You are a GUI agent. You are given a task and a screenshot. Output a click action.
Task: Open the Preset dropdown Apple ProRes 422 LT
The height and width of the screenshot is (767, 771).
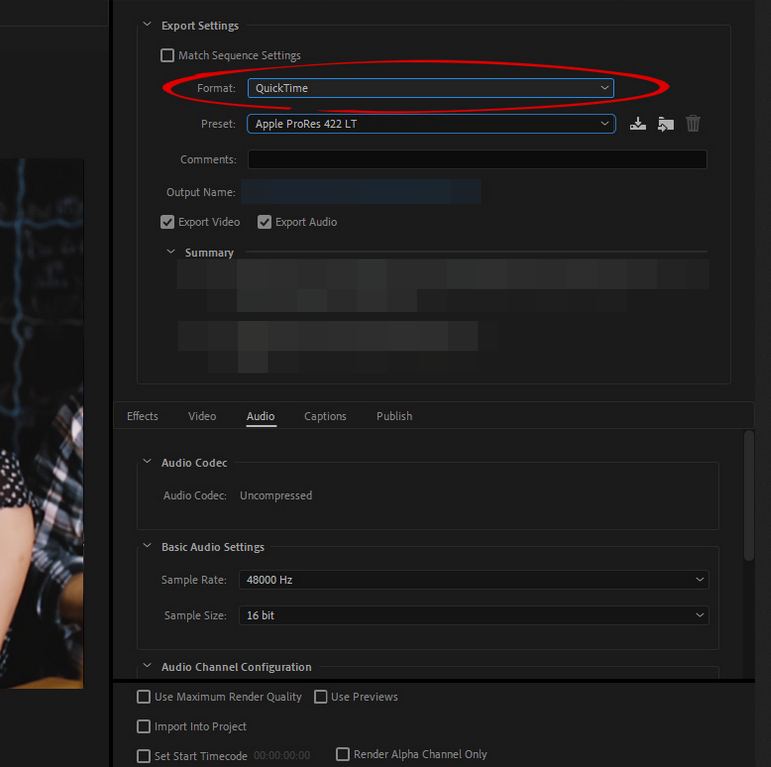pos(430,124)
